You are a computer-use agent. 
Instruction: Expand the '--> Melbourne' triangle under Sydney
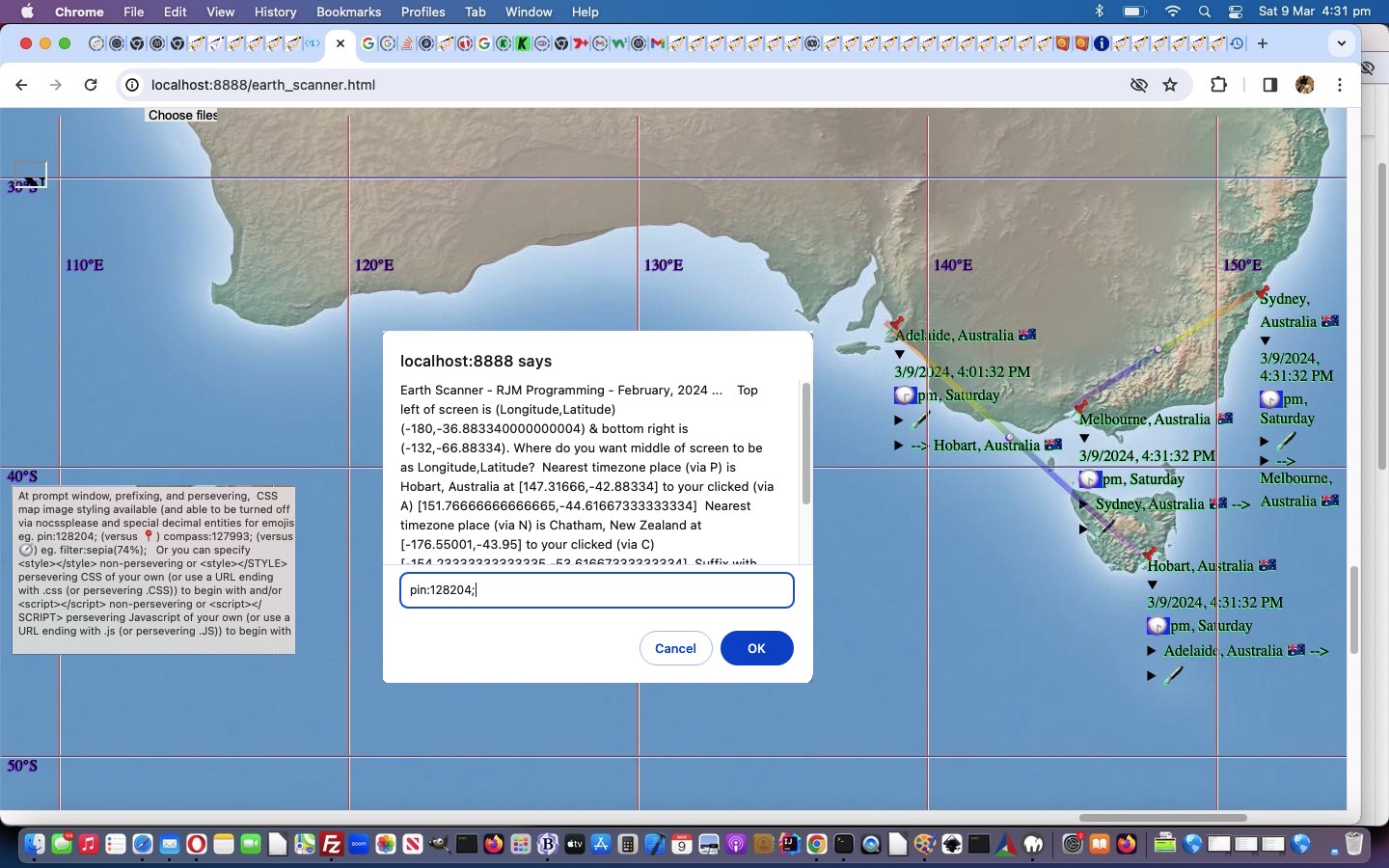click(1265, 461)
